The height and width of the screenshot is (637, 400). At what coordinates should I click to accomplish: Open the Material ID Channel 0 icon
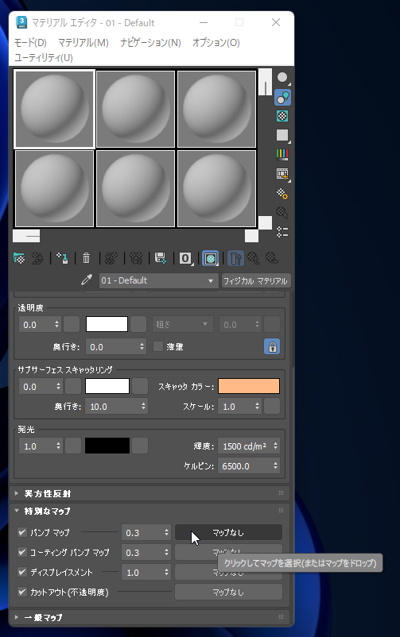(186, 258)
